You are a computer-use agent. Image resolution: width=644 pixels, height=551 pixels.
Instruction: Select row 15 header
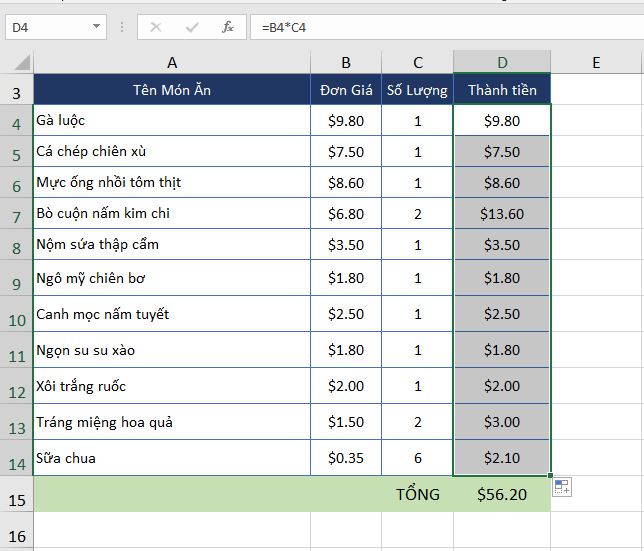16,494
